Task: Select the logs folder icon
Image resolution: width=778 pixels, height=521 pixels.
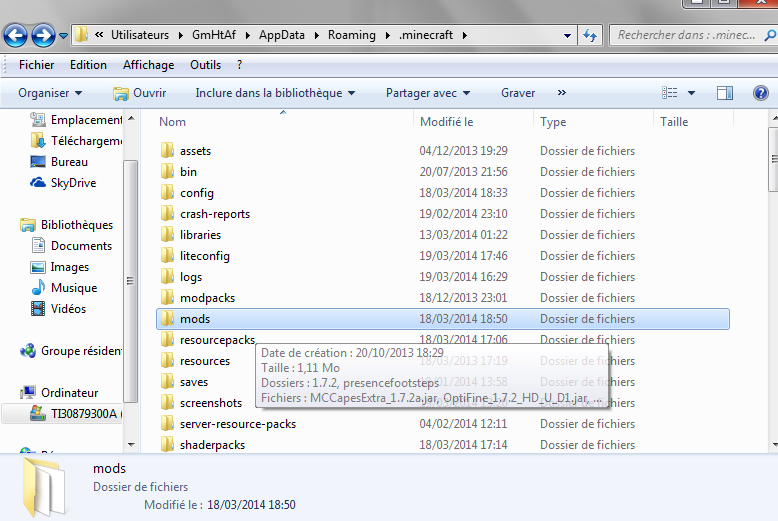Action: point(168,276)
